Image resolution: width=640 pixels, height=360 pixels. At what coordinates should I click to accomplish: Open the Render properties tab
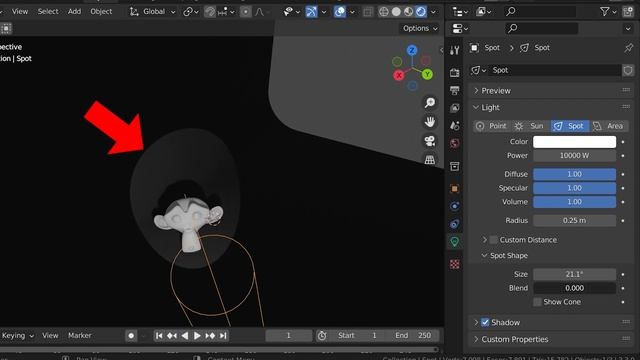pyautogui.click(x=455, y=73)
